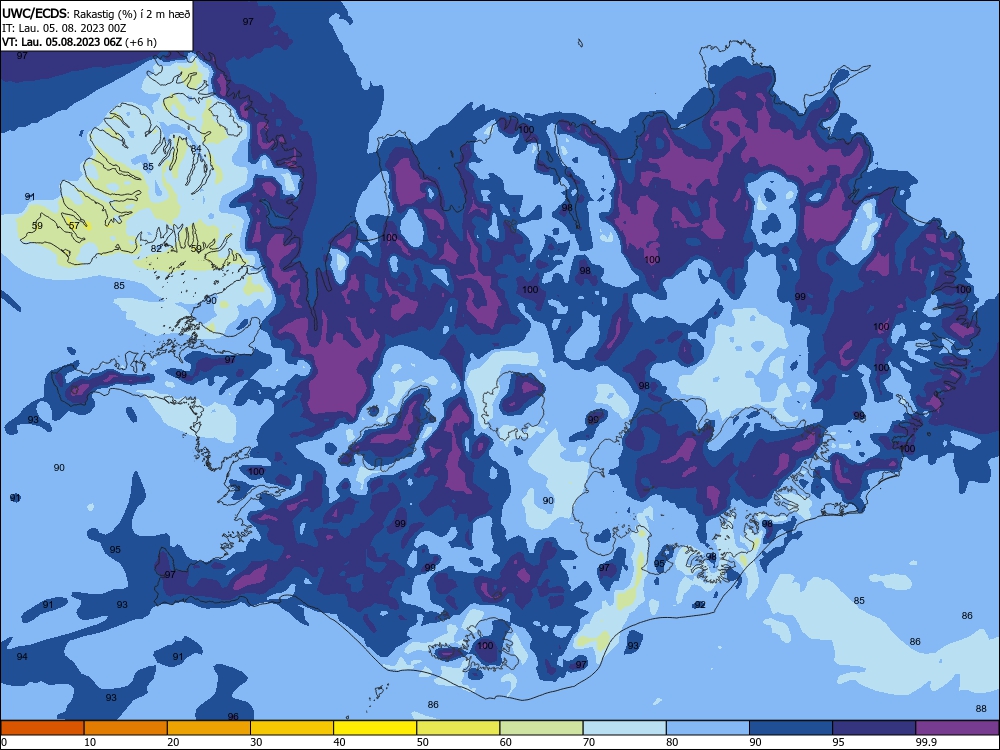Click the legend scale label '10'
Image resolution: width=1000 pixels, height=750 pixels.
pos(90,742)
